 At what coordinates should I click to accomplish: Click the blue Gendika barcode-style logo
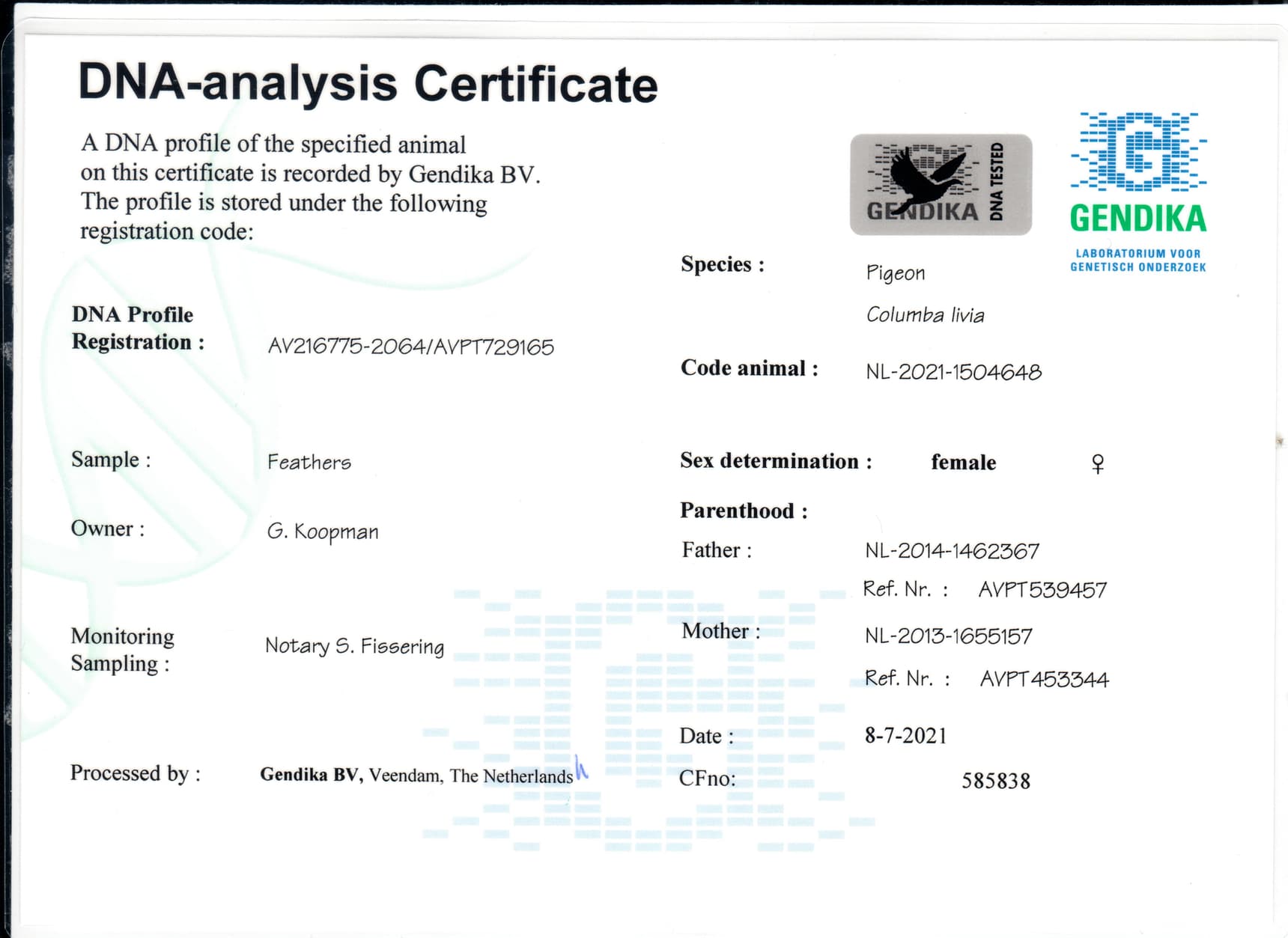pyautogui.click(x=1137, y=152)
